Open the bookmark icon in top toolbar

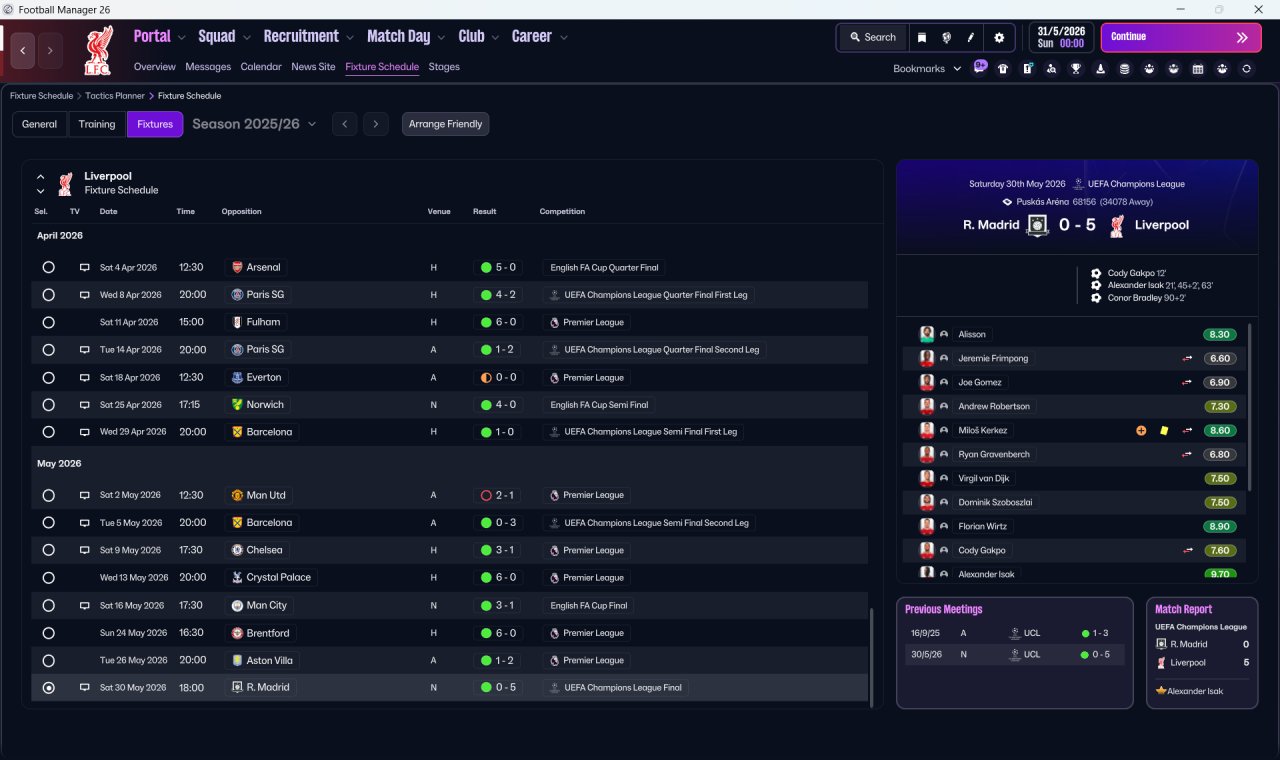tap(922, 37)
